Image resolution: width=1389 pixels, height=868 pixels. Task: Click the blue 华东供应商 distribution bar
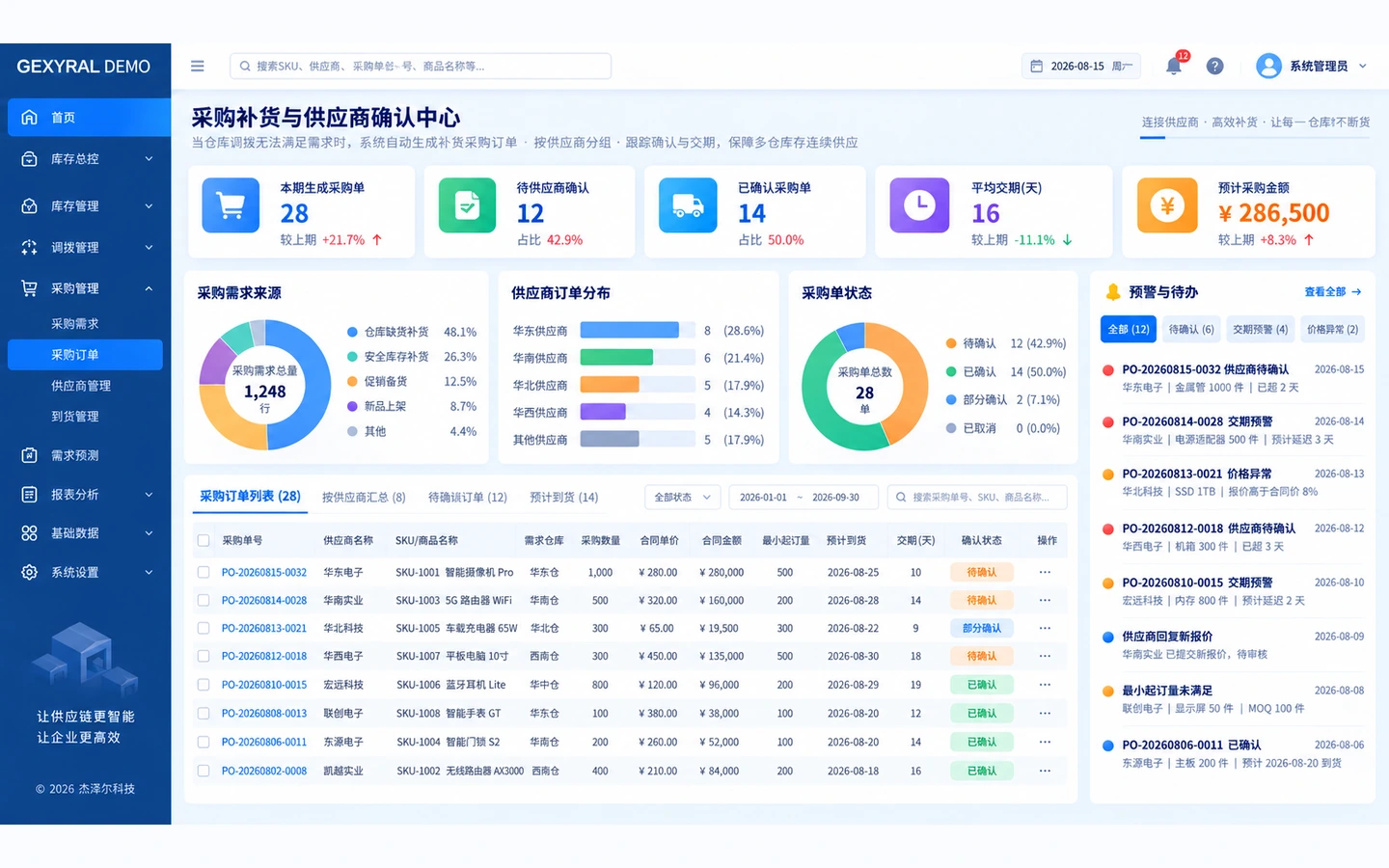(x=629, y=331)
